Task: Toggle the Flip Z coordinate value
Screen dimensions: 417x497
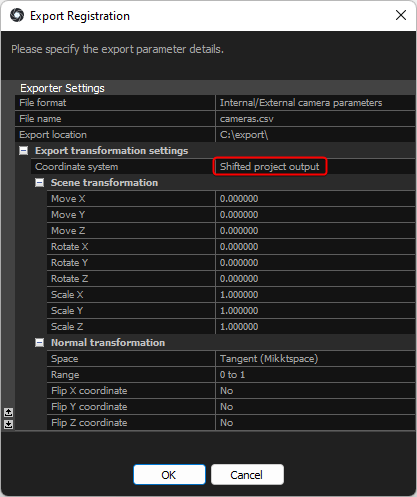Action: [x=315, y=423]
